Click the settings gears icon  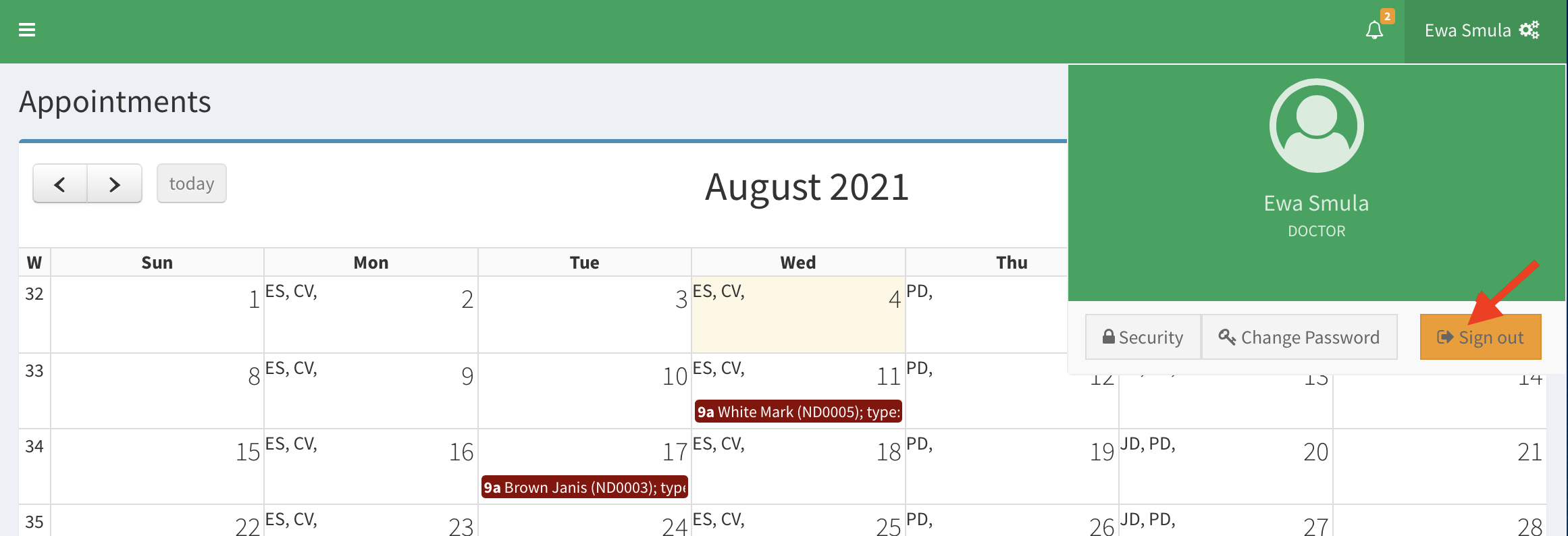[1529, 30]
